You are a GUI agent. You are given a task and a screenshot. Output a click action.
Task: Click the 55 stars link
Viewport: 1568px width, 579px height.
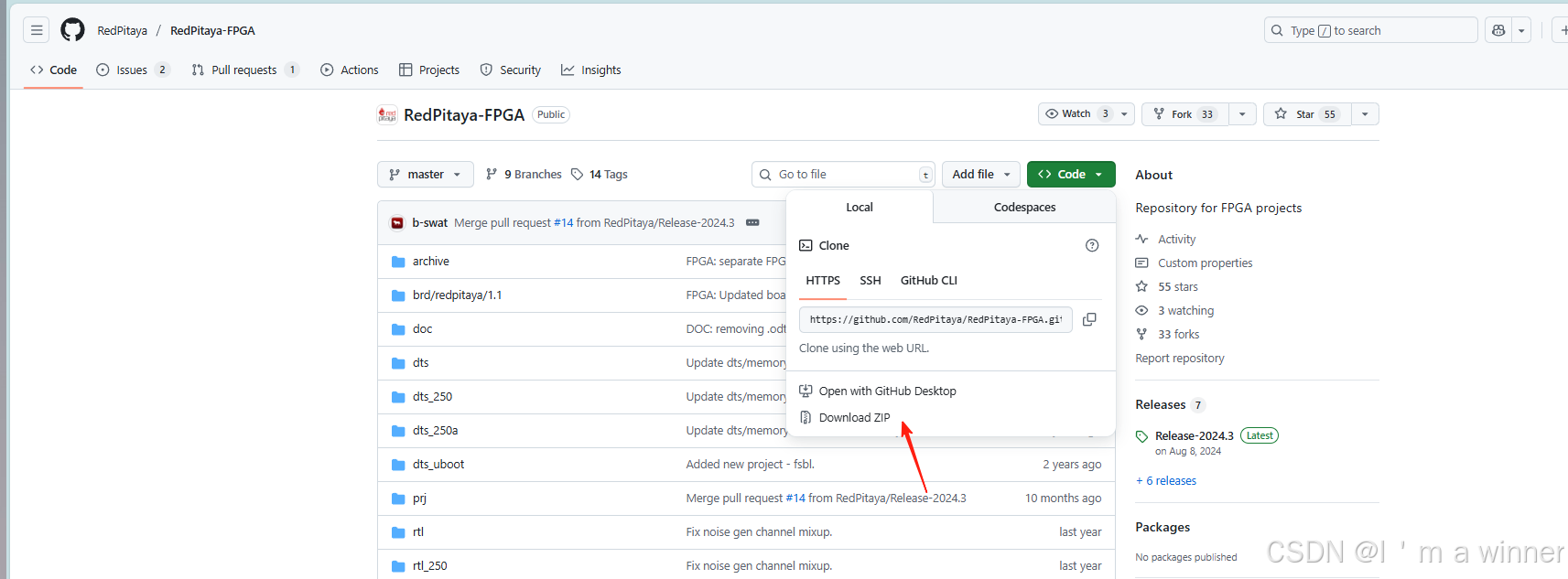coord(1177,287)
